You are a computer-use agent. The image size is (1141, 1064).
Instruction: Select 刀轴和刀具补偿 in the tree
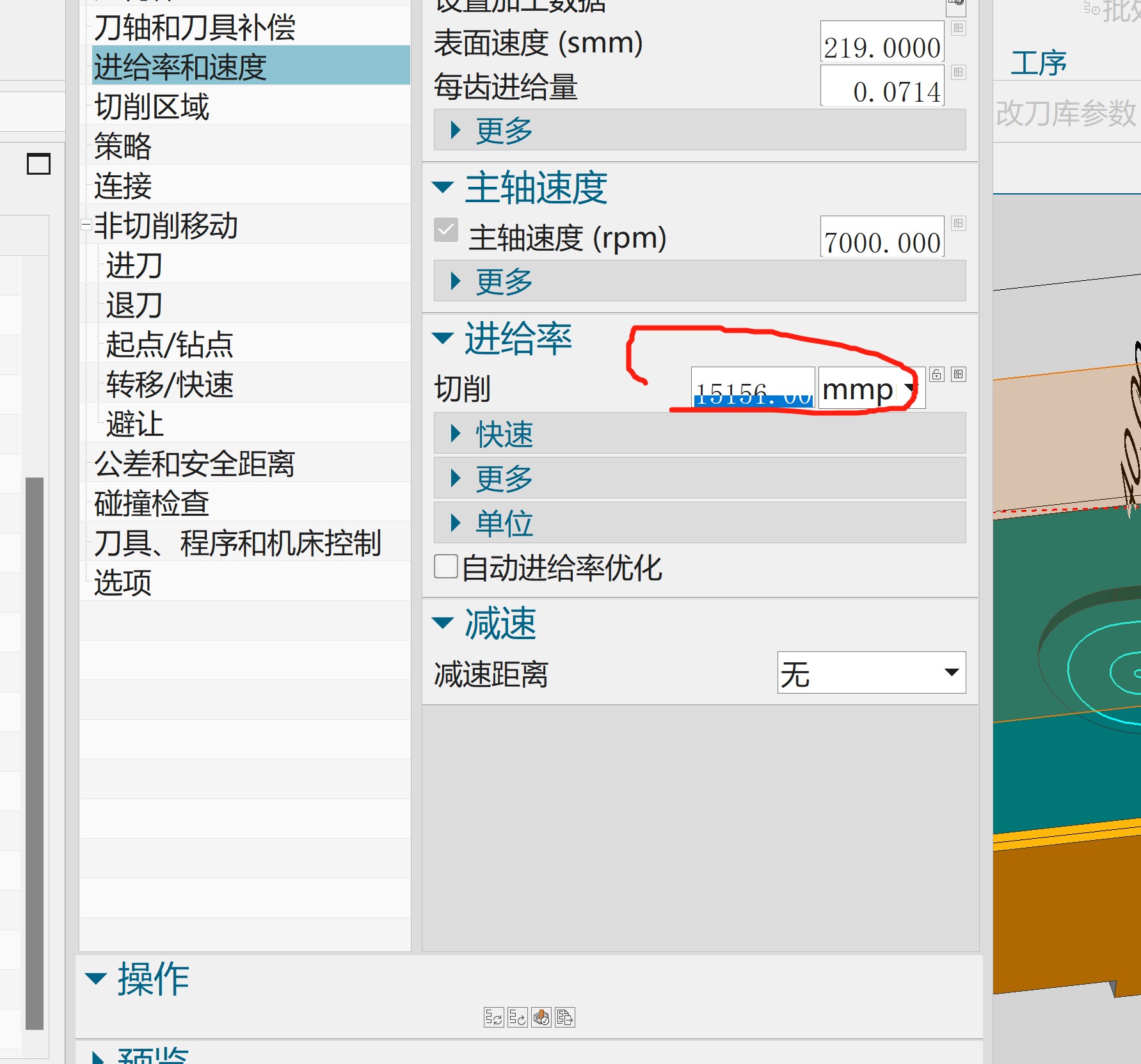point(195,28)
